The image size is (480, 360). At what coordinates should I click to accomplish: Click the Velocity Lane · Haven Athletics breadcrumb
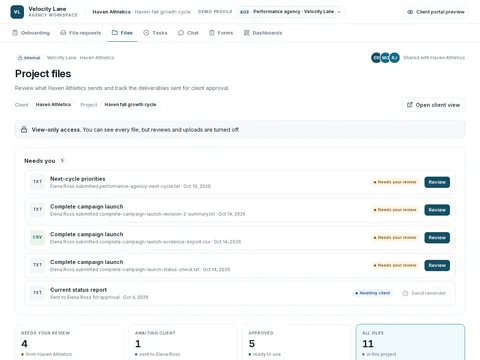(80, 58)
